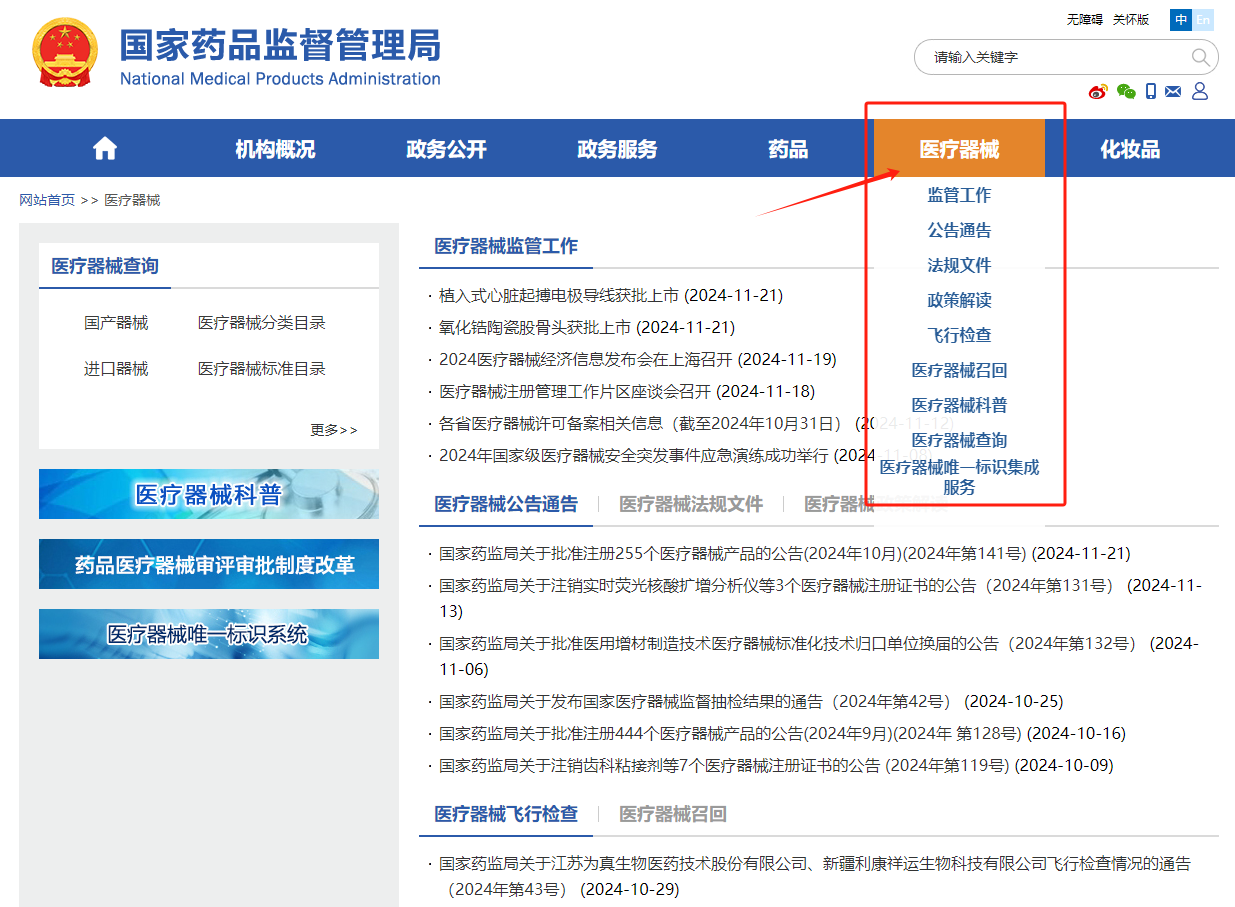Select 医疗器械唯一标识集成服务 in the dropdown menu
This screenshot has width=1235, height=907.
(959, 477)
